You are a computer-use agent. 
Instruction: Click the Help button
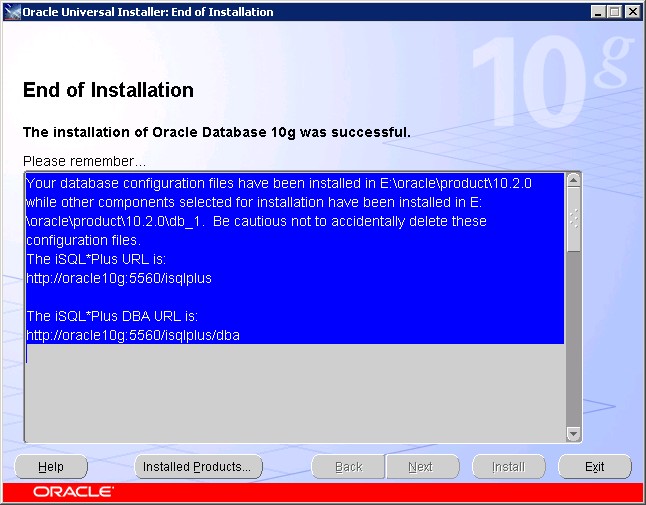click(x=51, y=467)
